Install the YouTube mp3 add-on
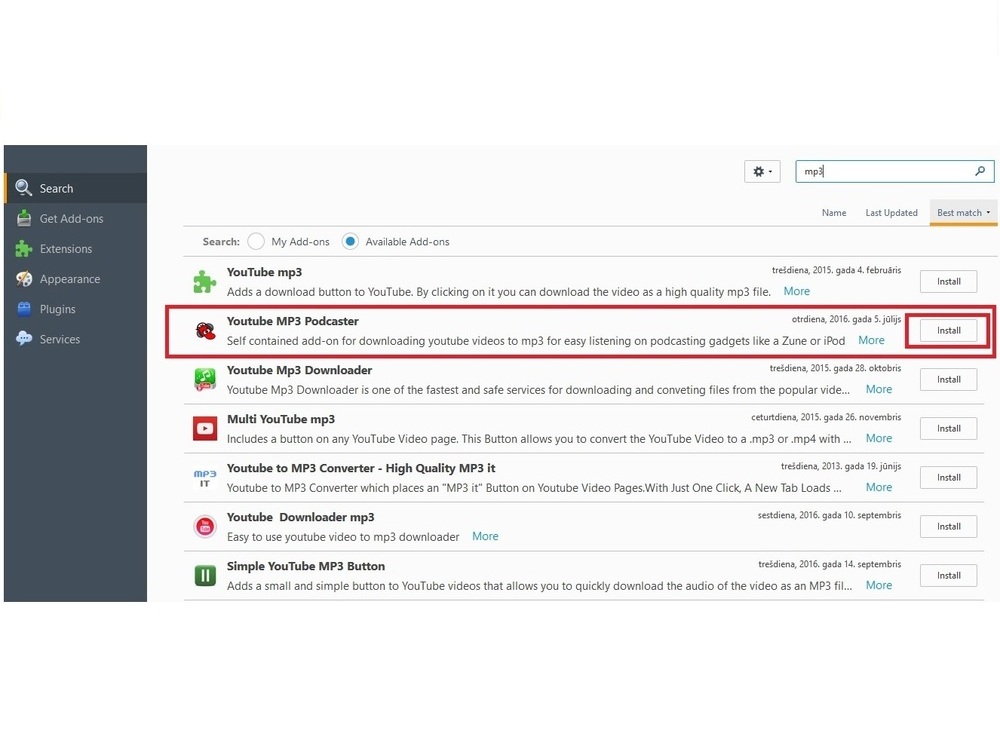This screenshot has width=1000, height=750. [948, 281]
